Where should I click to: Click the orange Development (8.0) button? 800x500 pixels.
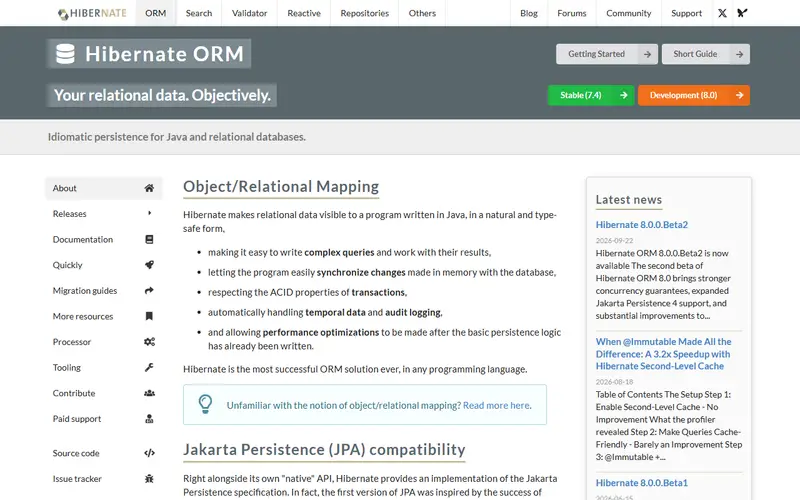(x=694, y=95)
